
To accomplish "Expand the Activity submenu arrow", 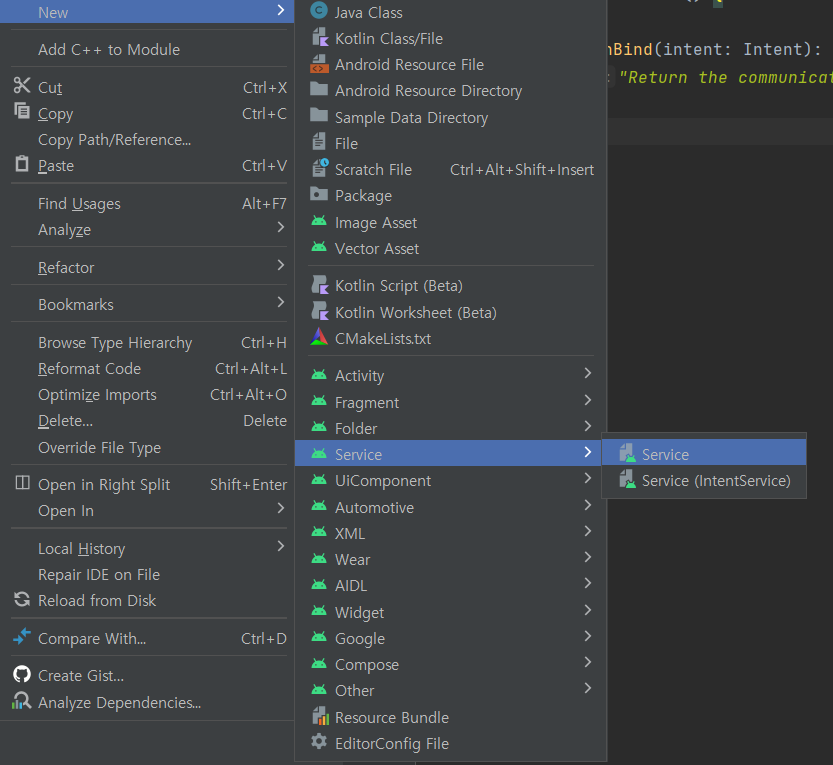I will (588, 373).
